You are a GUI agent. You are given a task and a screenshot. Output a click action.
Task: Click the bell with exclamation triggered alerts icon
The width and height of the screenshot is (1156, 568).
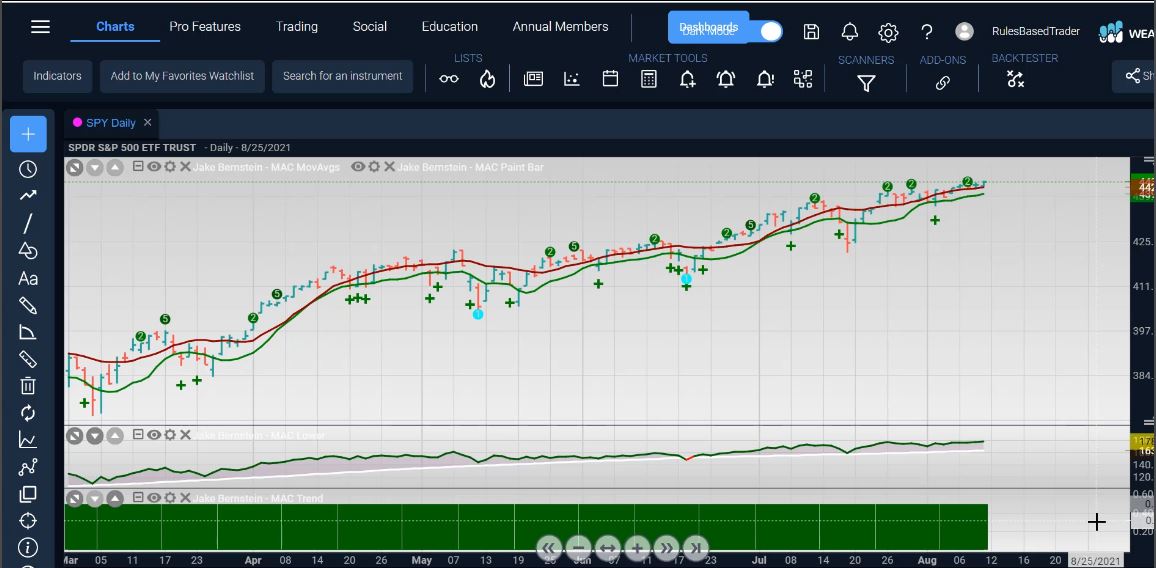[x=765, y=79]
